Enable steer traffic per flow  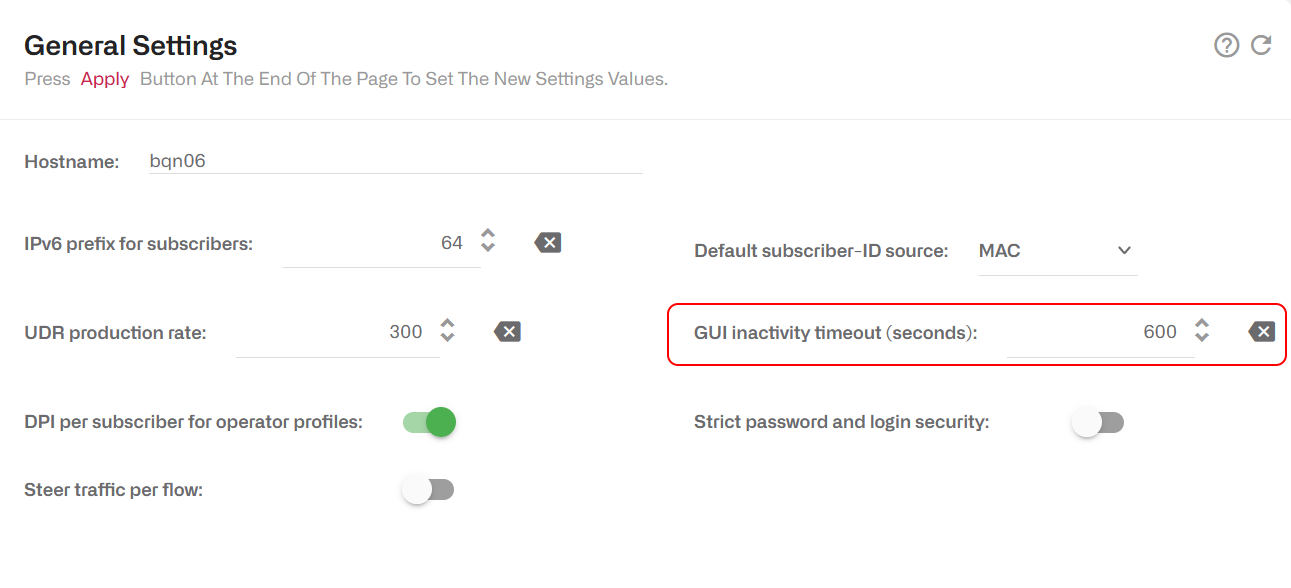pyautogui.click(x=428, y=489)
